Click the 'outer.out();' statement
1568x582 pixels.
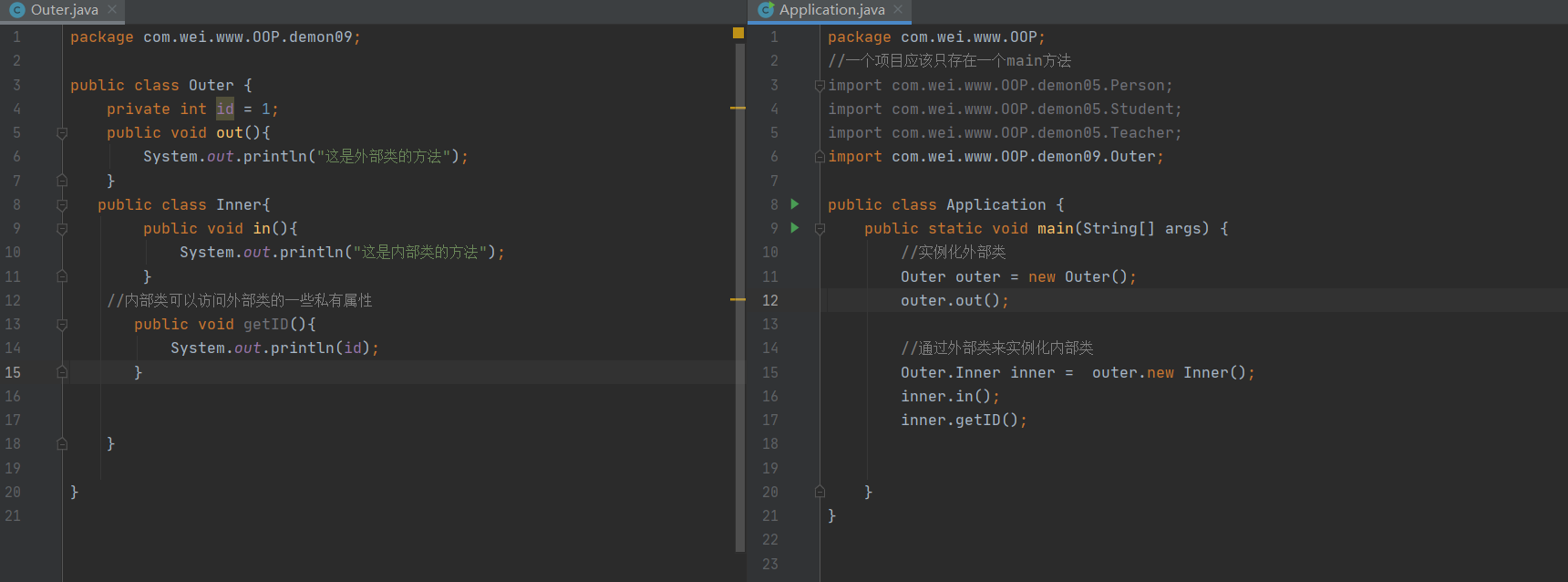tap(955, 300)
